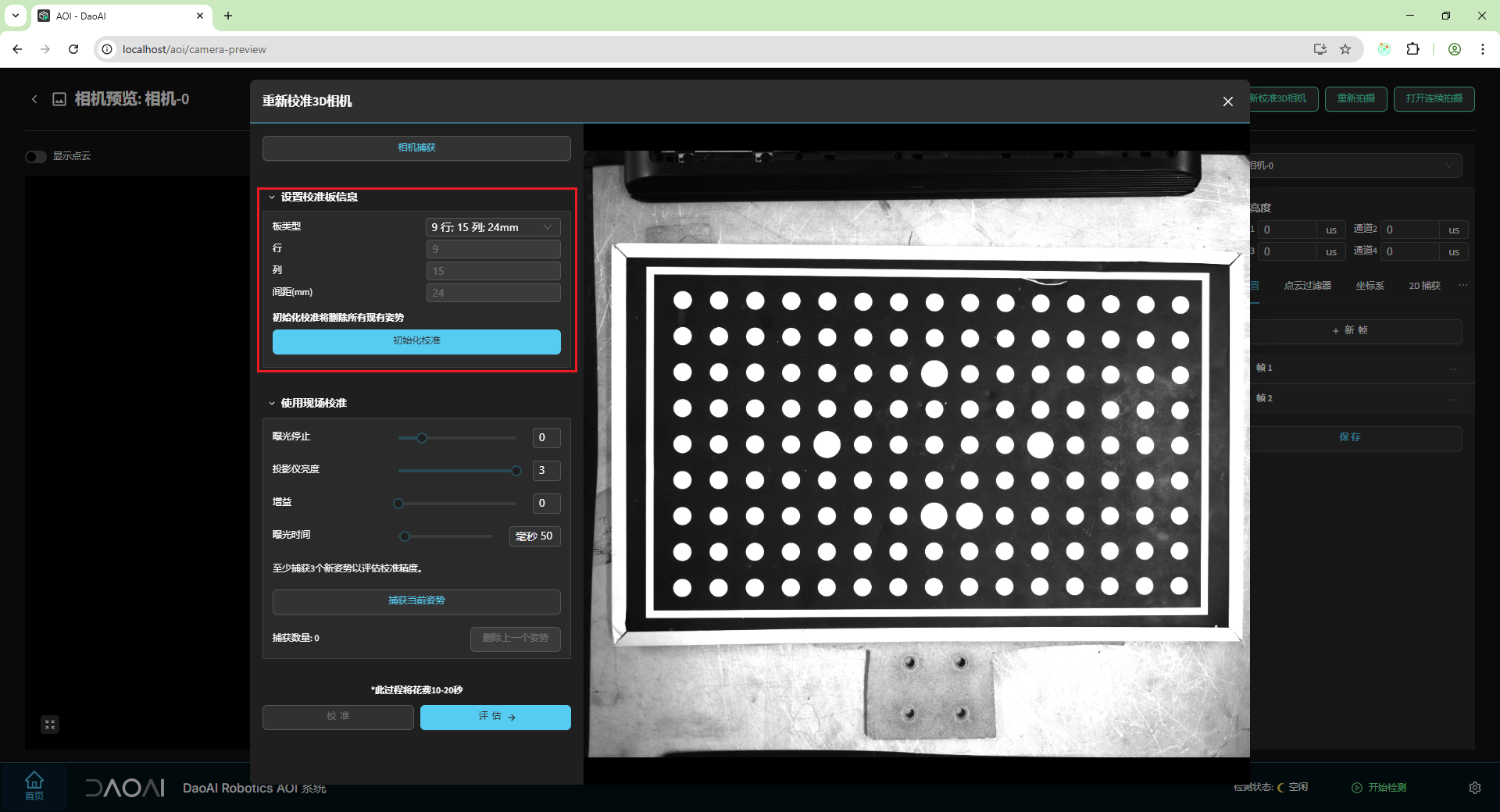This screenshot has width=1500, height=812.
Task: Click the browser forward button
Action: pyautogui.click(x=45, y=49)
